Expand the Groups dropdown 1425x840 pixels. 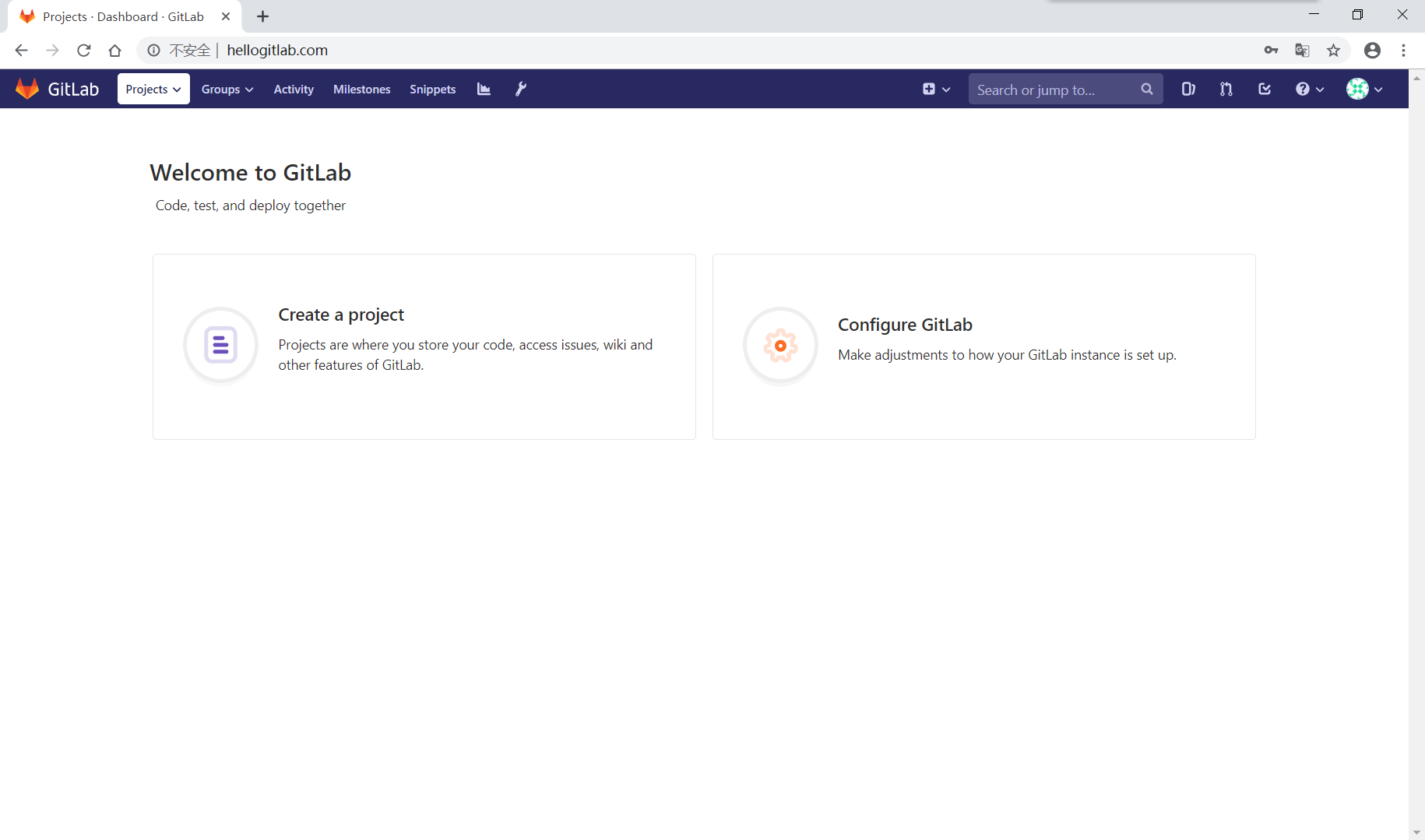click(x=227, y=90)
